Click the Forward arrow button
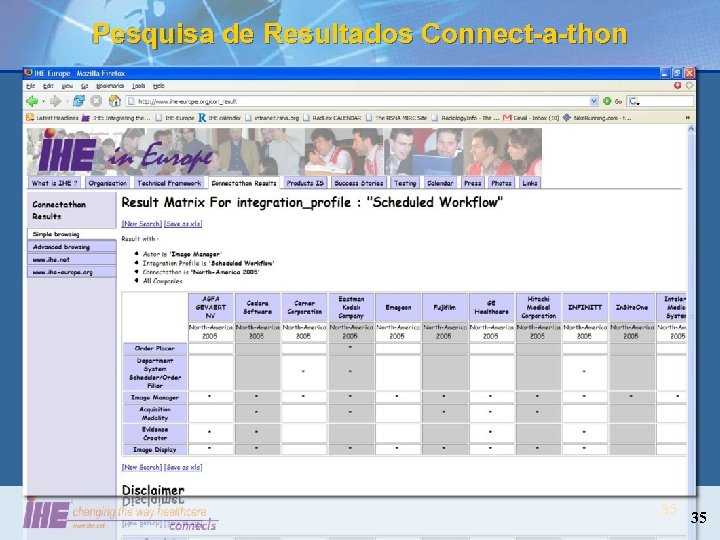Image resolution: width=720 pixels, height=540 pixels. click(x=55, y=101)
